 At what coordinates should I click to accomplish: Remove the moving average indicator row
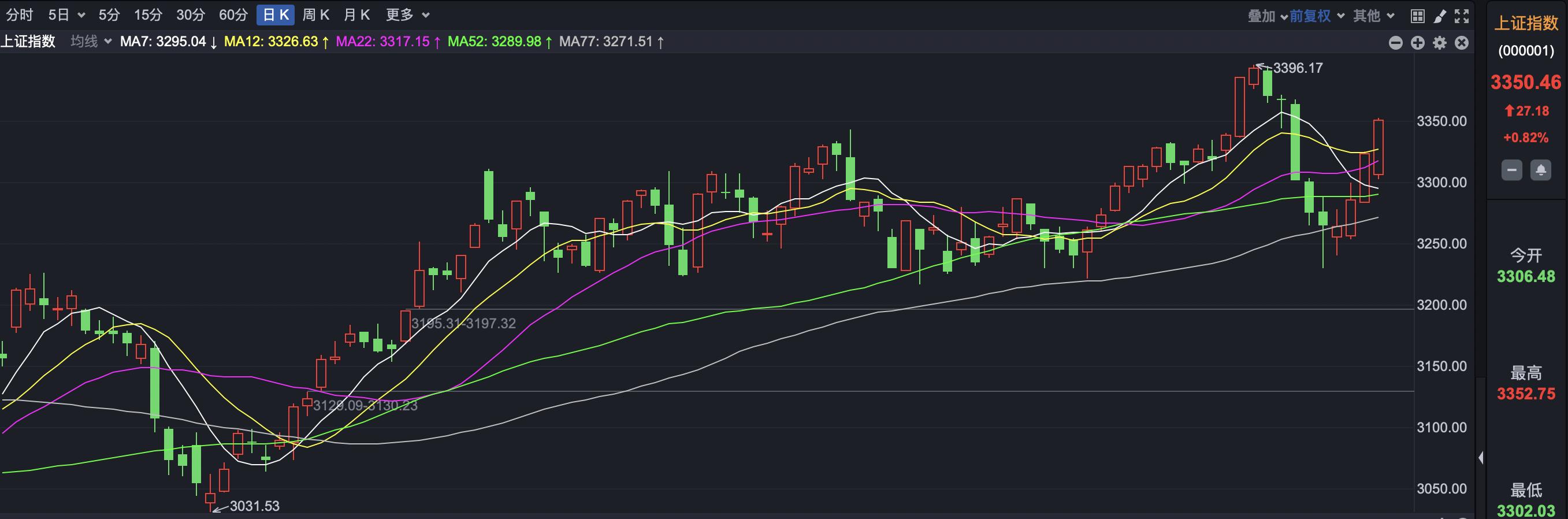coord(1462,43)
